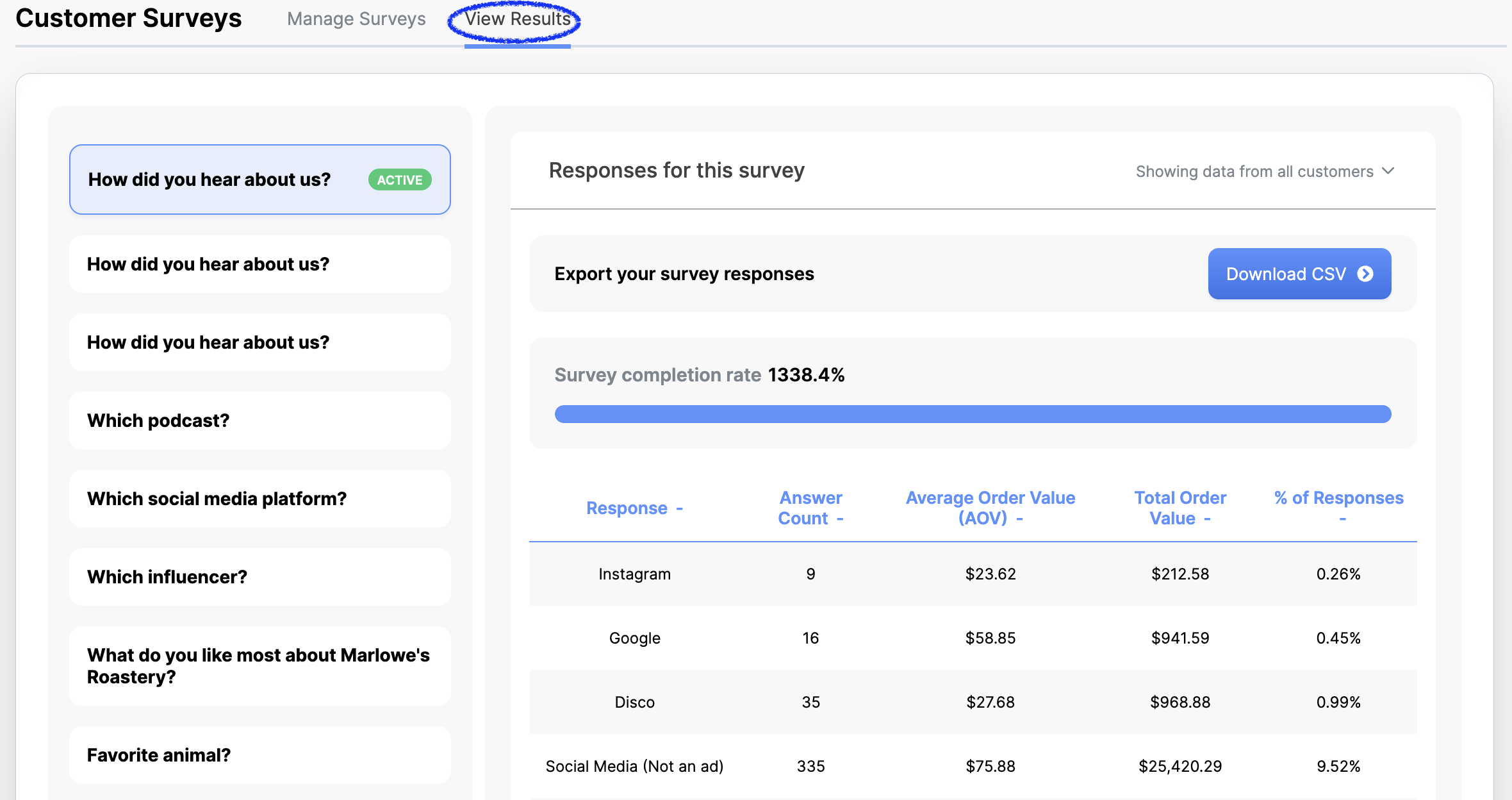Click the $212.58 total order value
Viewport: 1512px width, 800px height.
(x=1180, y=574)
